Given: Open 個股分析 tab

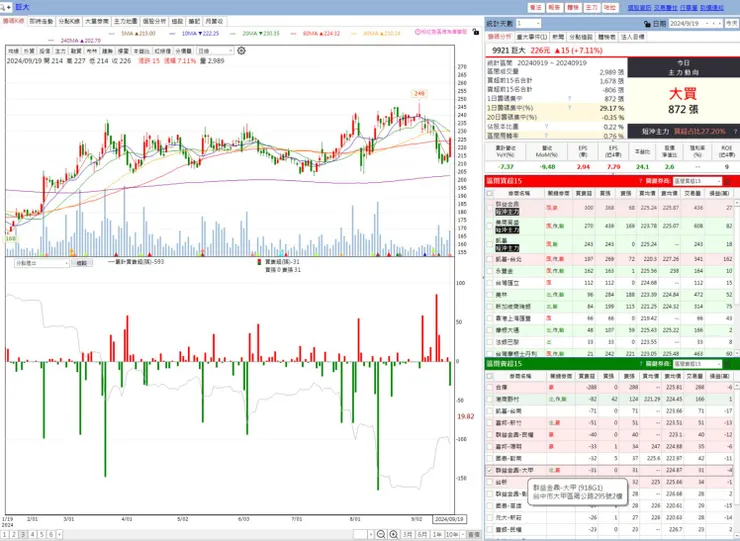Looking at the screenshot, I should tap(154, 22).
